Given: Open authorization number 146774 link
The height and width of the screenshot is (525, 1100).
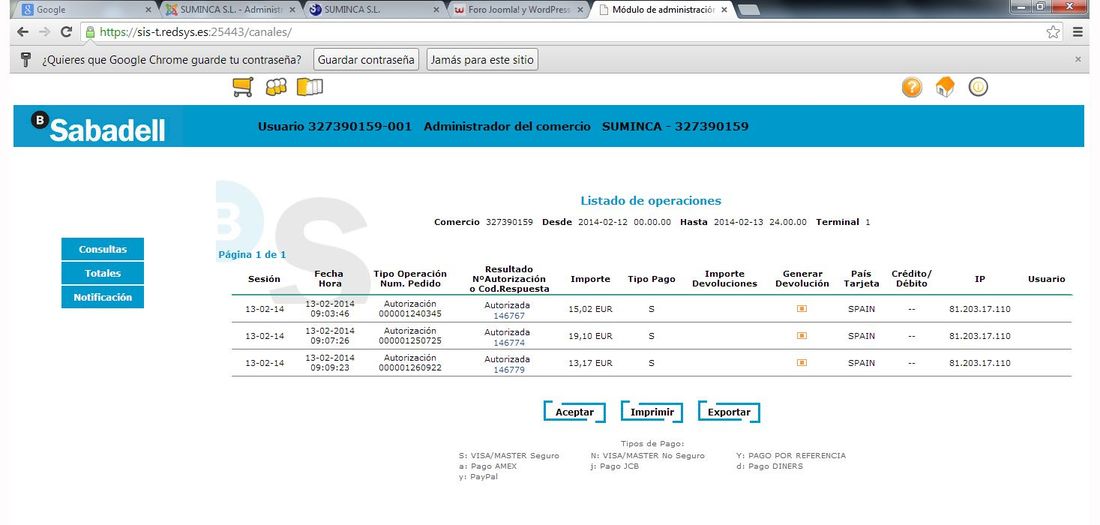Looking at the screenshot, I should [509, 343].
